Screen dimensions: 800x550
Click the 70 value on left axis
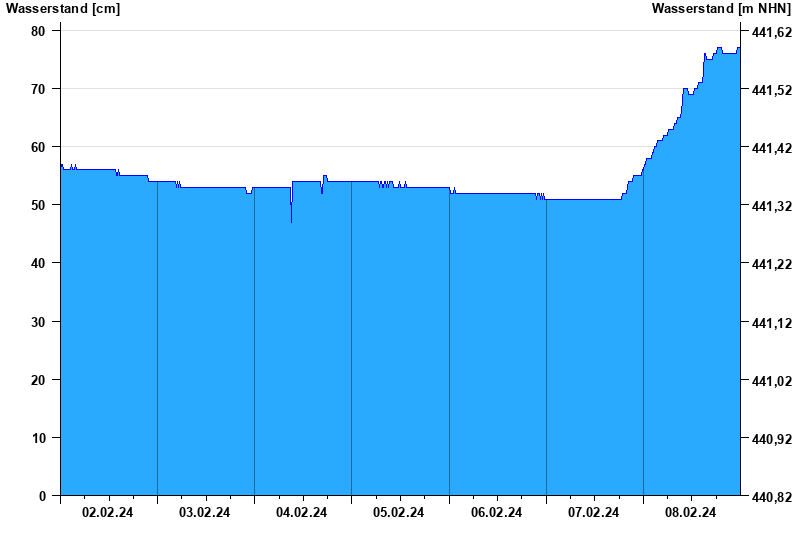[38, 89]
